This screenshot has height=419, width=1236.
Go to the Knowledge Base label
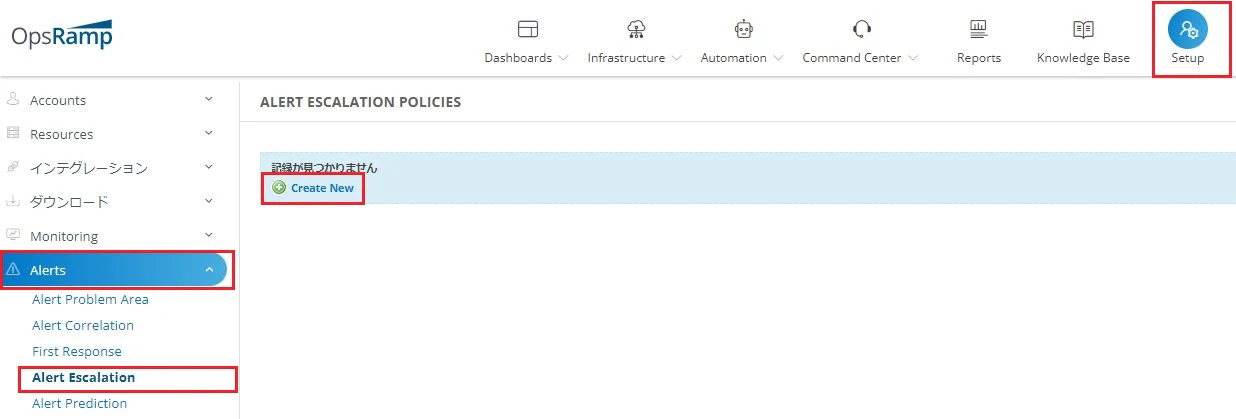click(x=1083, y=58)
